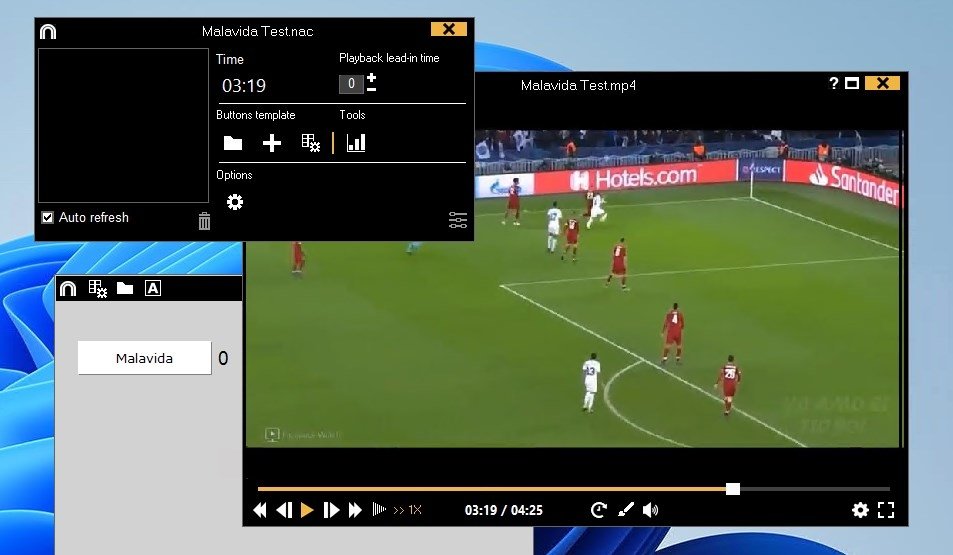
Task: Open the sliders adjustment icon in Malavida Test.nac
Action: click(x=458, y=220)
